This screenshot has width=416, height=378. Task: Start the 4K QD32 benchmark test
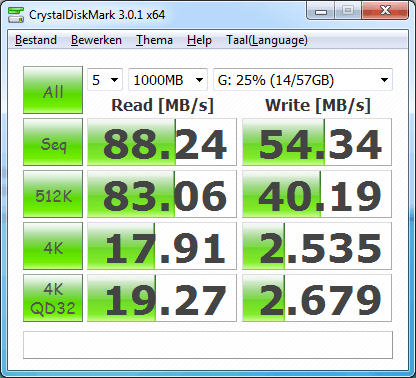click(x=53, y=298)
